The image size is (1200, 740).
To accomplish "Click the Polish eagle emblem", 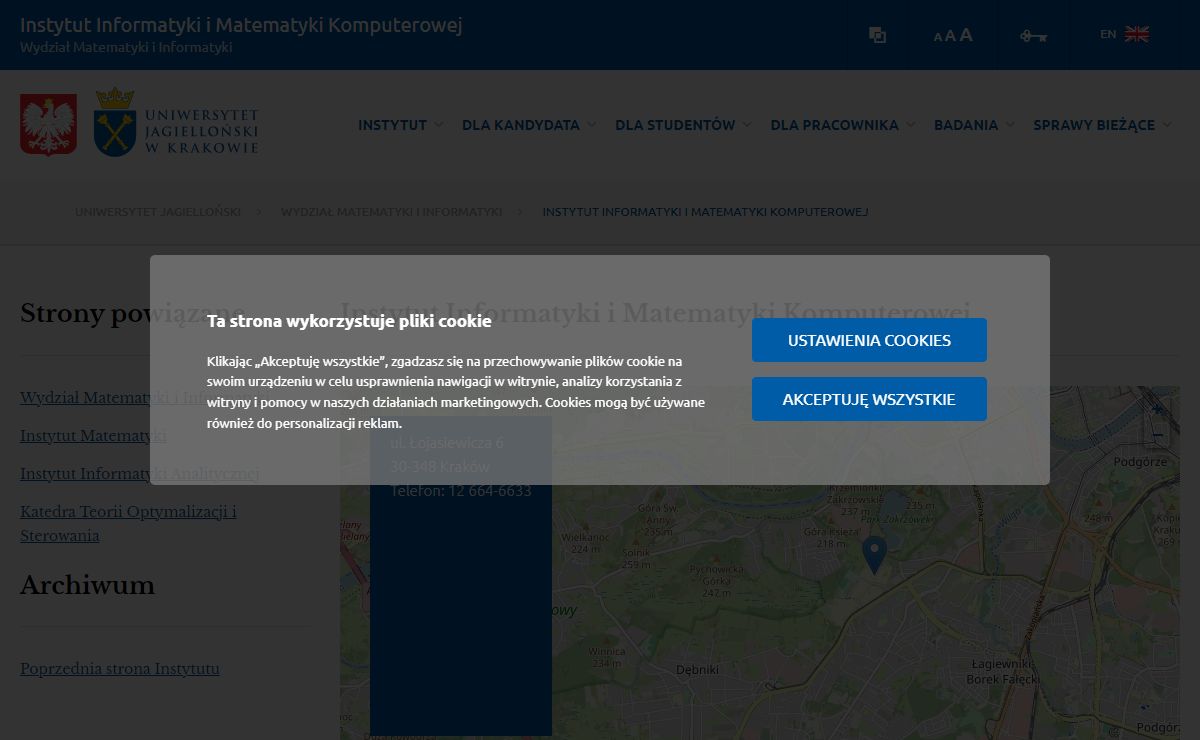I will [x=48, y=124].
